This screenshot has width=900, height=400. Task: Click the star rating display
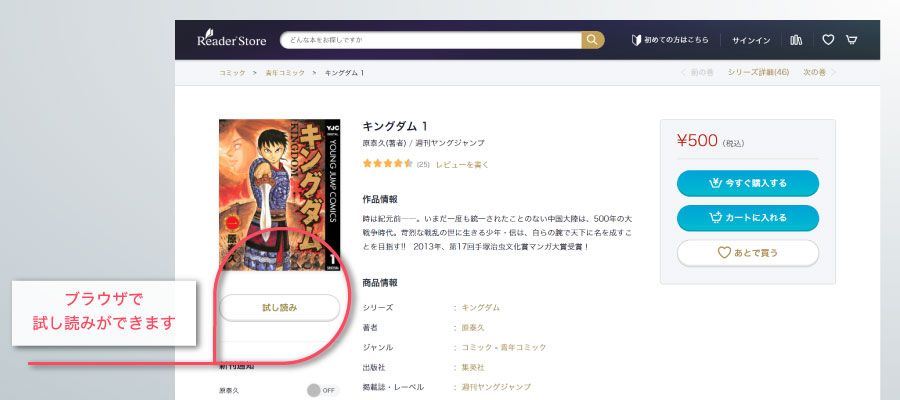click(387, 164)
